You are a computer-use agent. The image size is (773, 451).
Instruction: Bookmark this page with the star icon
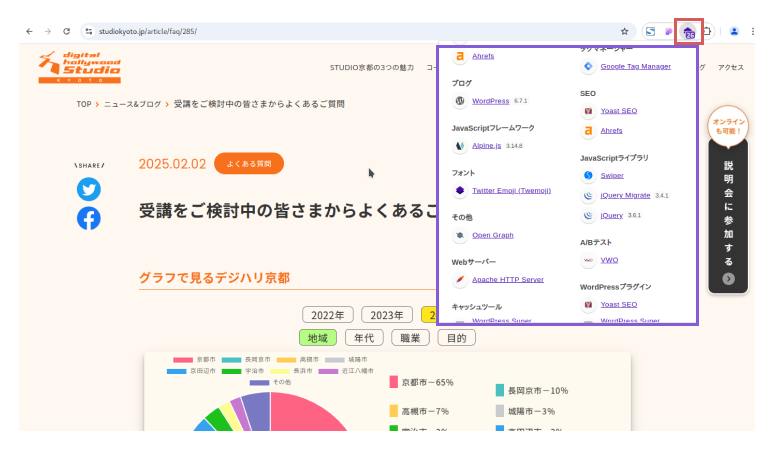pos(625,32)
